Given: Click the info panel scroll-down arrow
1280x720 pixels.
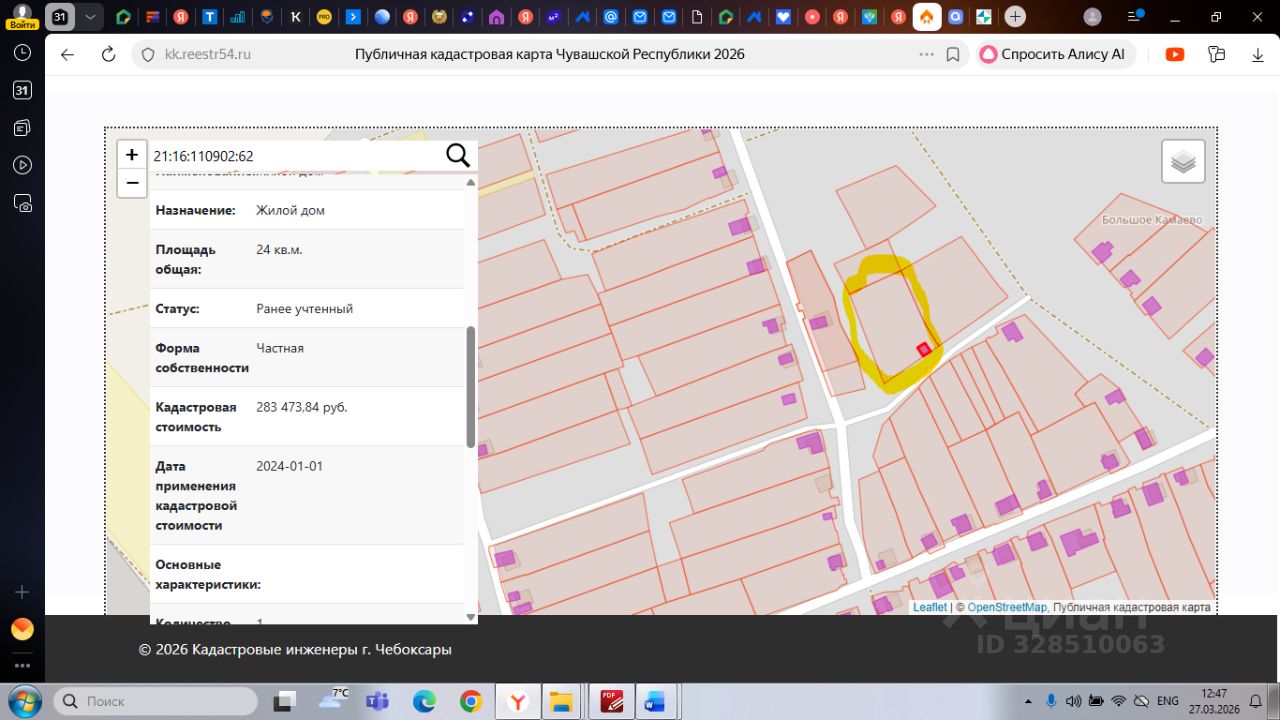Looking at the screenshot, I should 471,617.
